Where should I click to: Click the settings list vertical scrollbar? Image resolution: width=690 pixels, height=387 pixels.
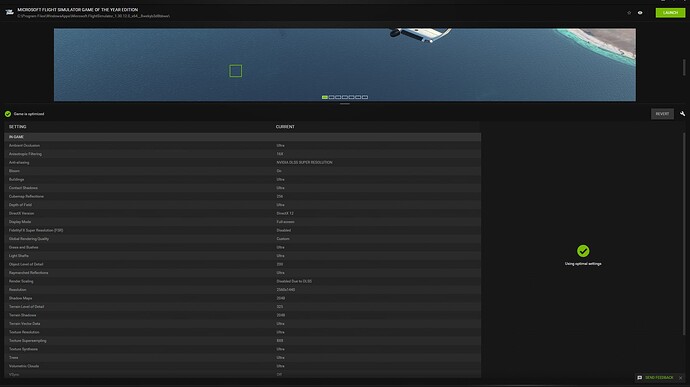[x=684, y=233]
